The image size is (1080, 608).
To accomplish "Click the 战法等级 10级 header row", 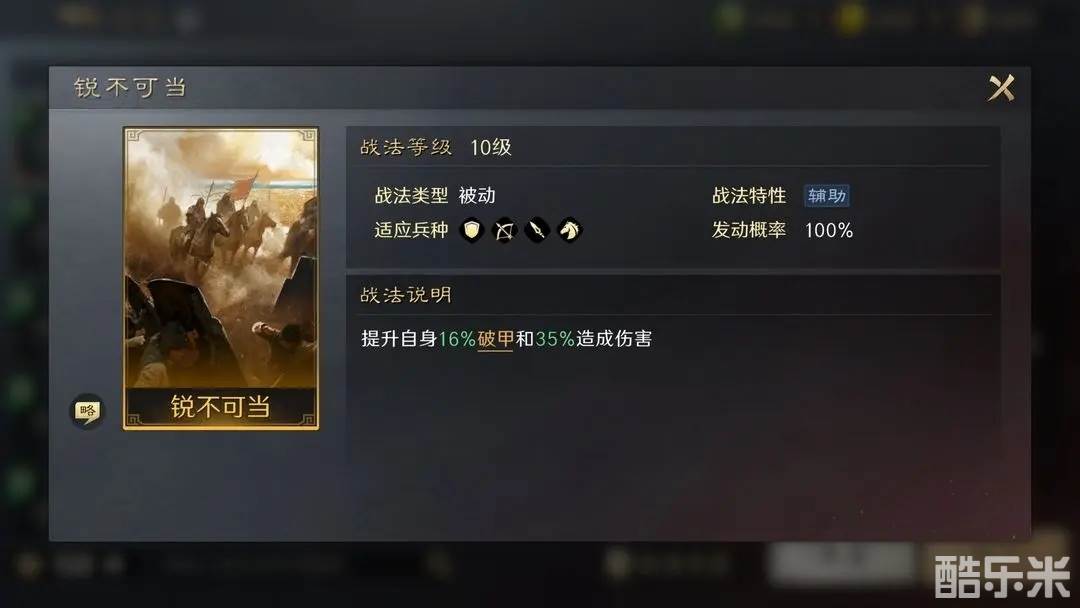I will (x=672, y=147).
